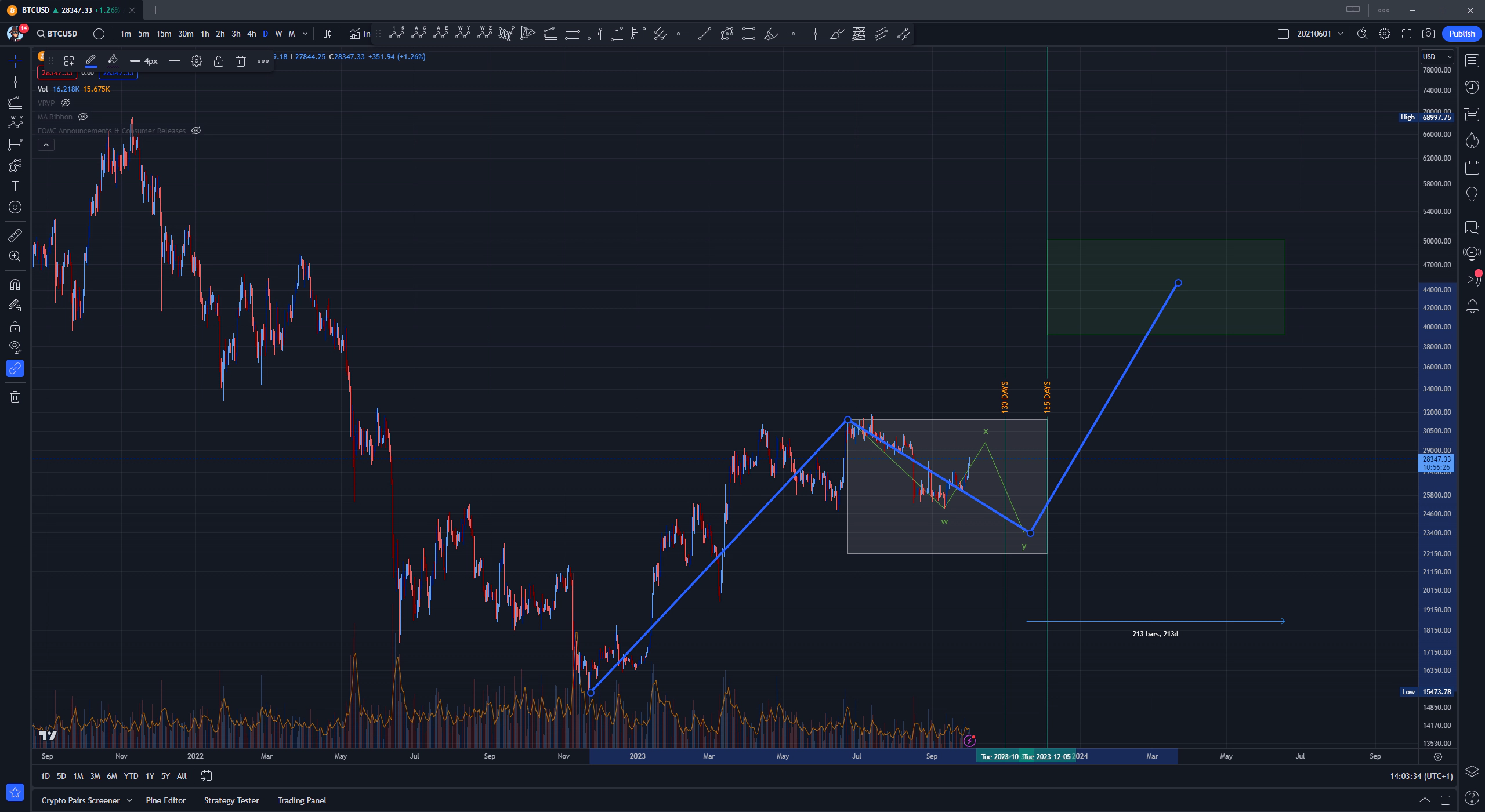Open the go to date calendar
Image resolution: width=1485 pixels, height=812 pixels.
click(207, 776)
